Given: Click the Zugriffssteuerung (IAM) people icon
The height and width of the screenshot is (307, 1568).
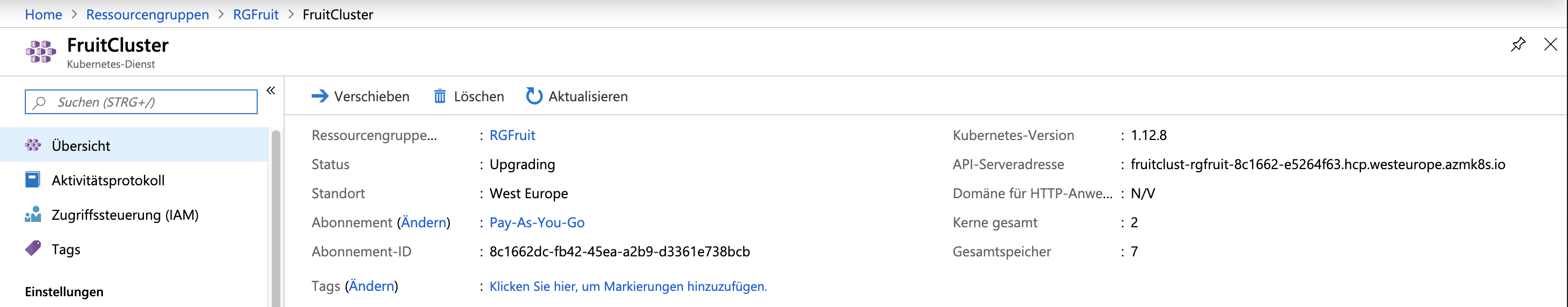Looking at the screenshot, I should [x=33, y=214].
